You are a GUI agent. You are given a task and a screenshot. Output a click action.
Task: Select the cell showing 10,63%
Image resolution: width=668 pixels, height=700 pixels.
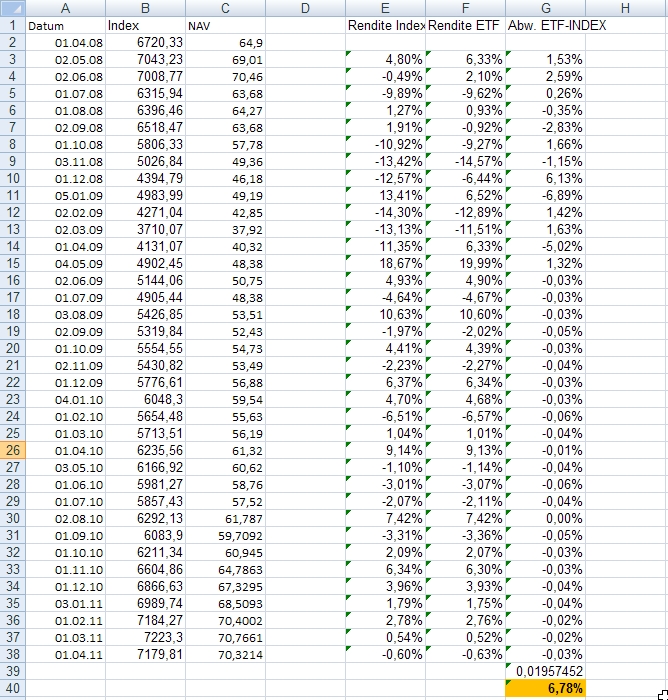(385, 314)
